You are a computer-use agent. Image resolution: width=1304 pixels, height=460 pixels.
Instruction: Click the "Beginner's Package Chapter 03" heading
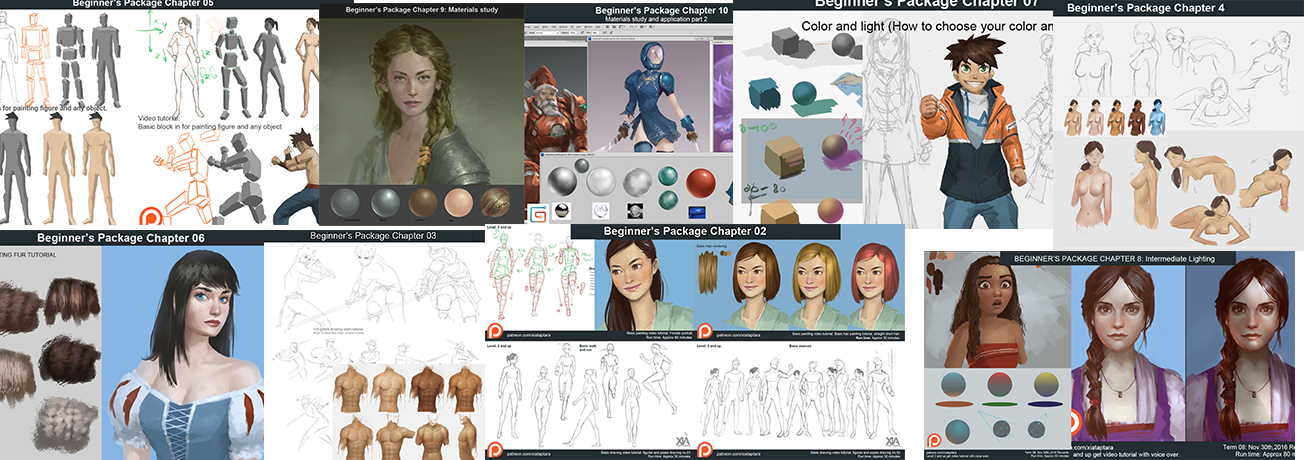(373, 236)
